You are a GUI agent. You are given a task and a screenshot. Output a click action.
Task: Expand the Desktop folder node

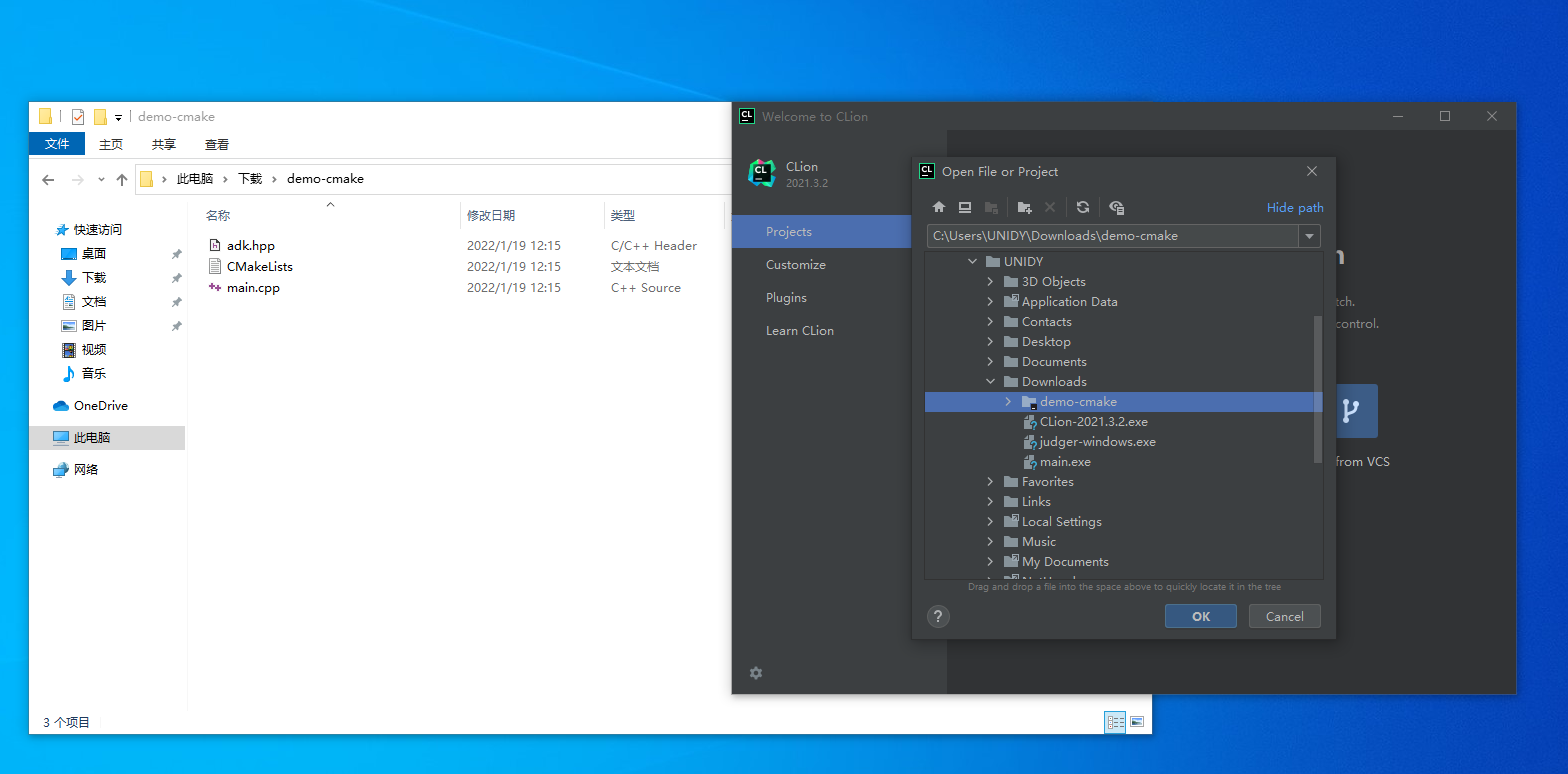(x=990, y=342)
